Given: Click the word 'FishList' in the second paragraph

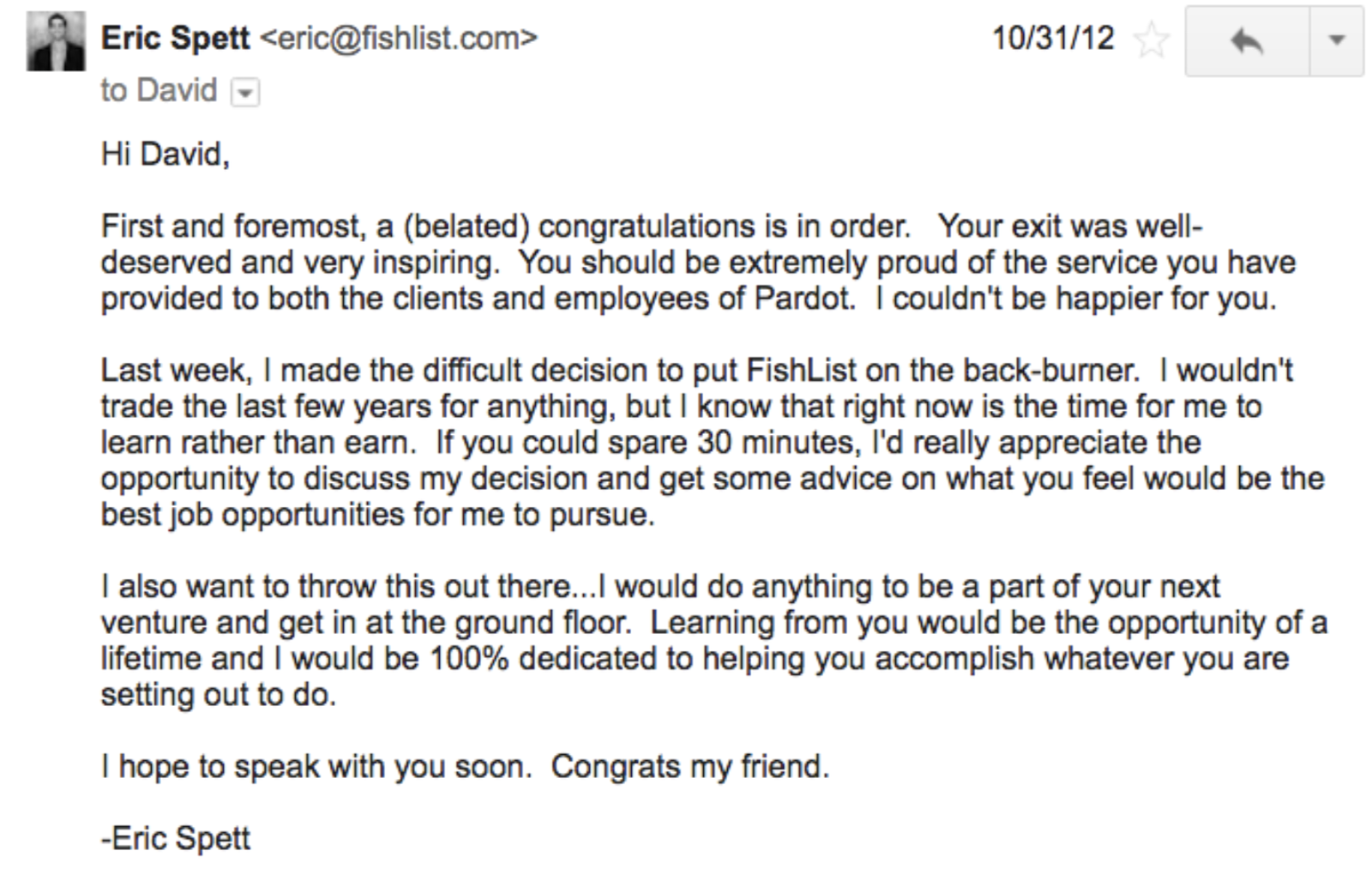Looking at the screenshot, I should point(802,371).
